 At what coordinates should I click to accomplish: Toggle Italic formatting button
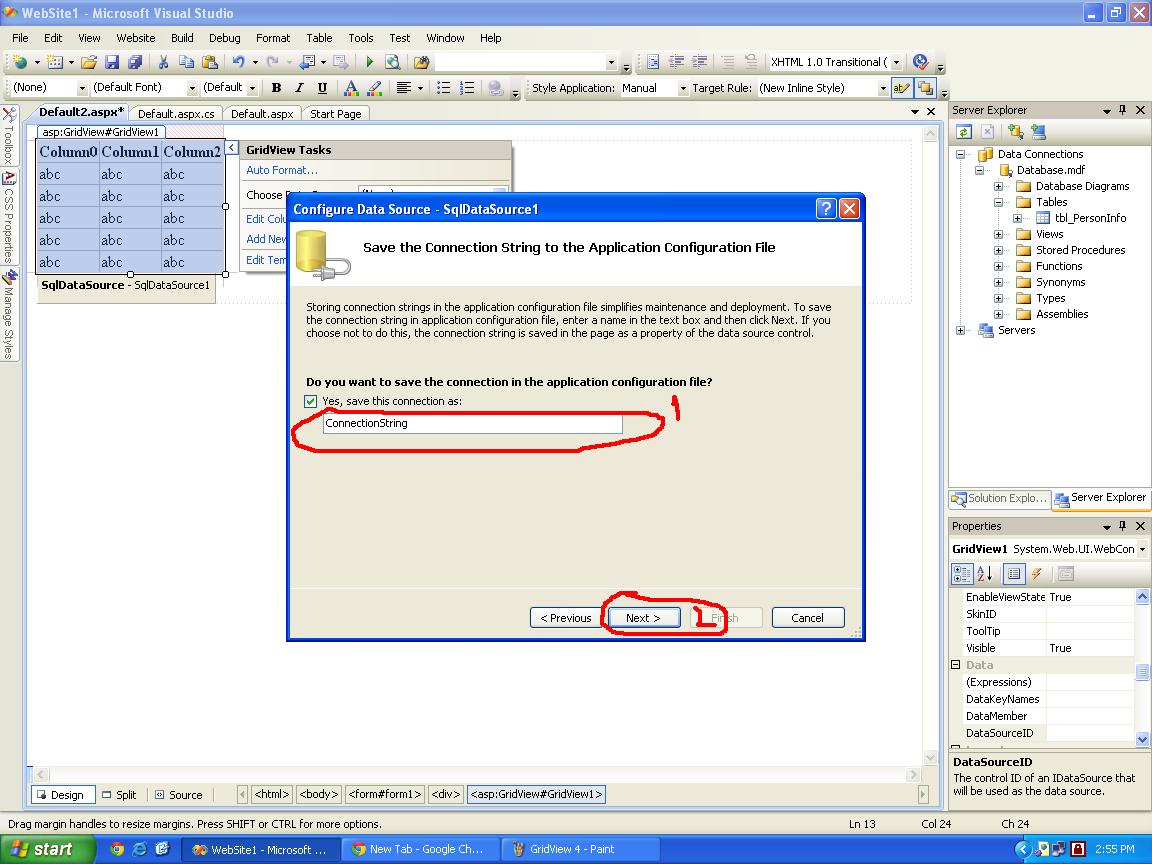pyautogui.click(x=299, y=88)
